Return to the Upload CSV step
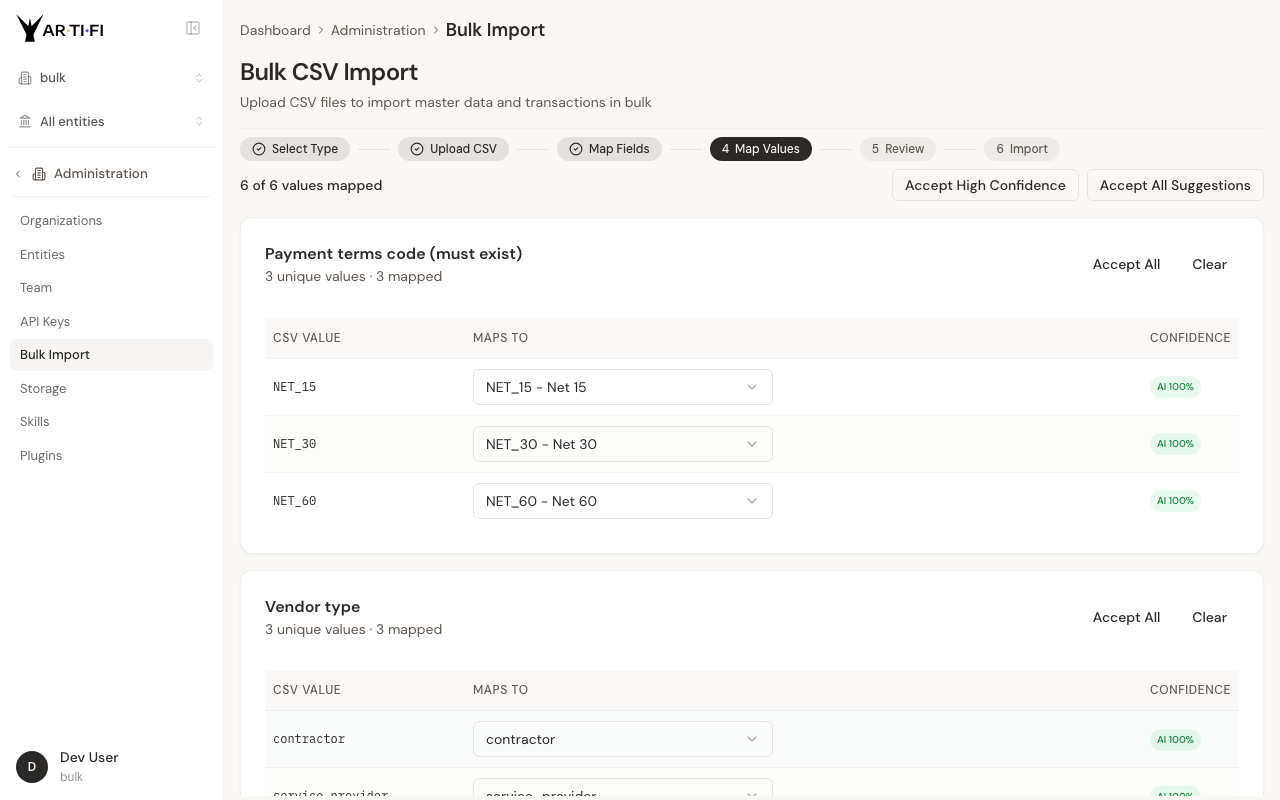Screen dimensions: 1280x800 tap(453, 149)
